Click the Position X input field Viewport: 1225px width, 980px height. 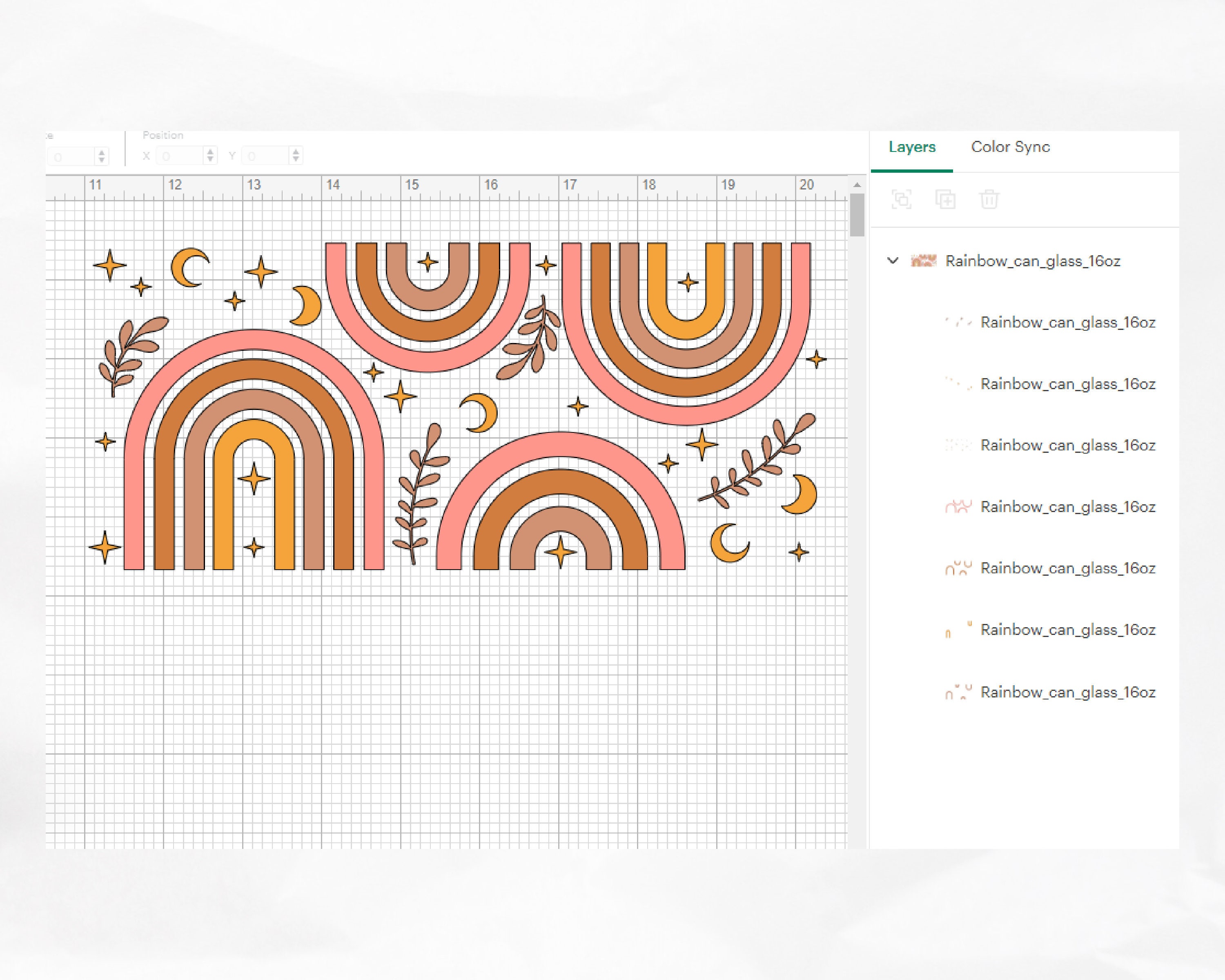pos(180,156)
